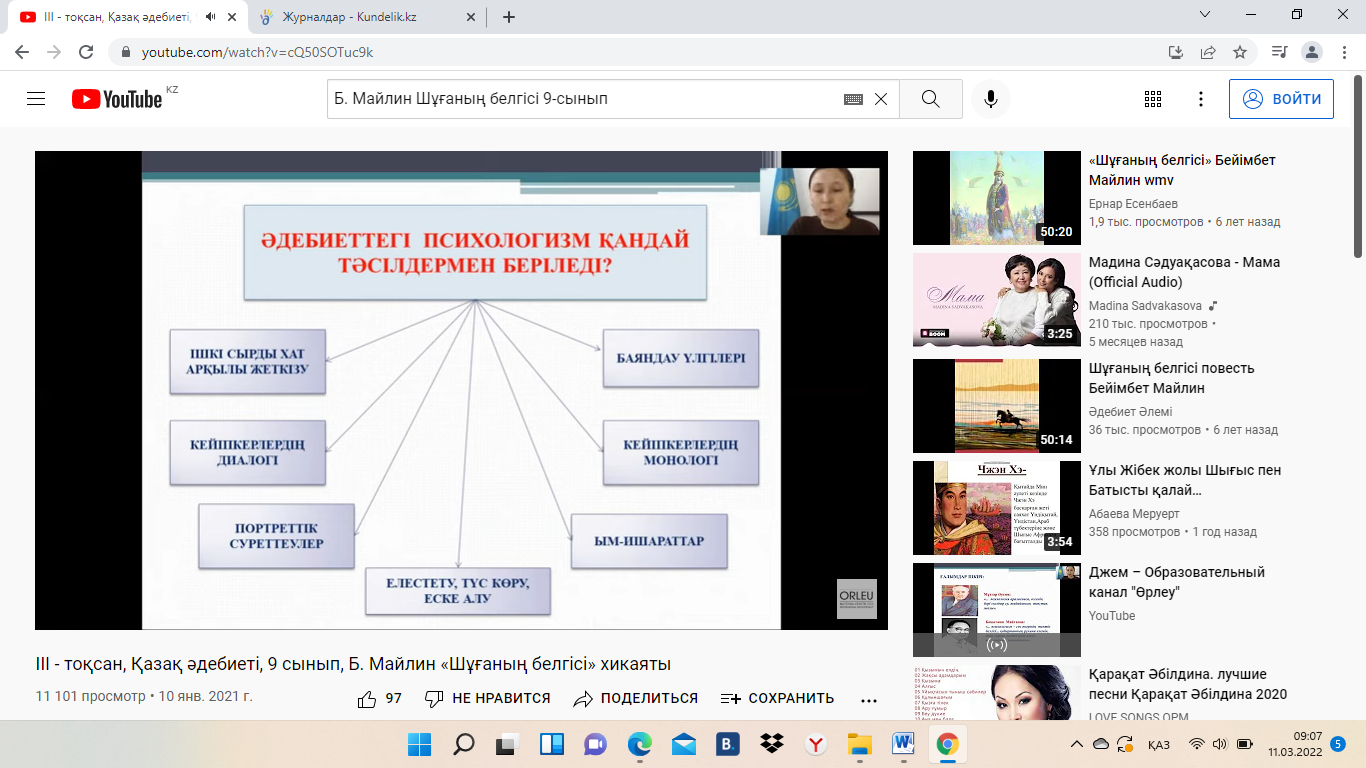Go to the YouTube home logo
This screenshot has height=768, width=1366.
(117, 99)
